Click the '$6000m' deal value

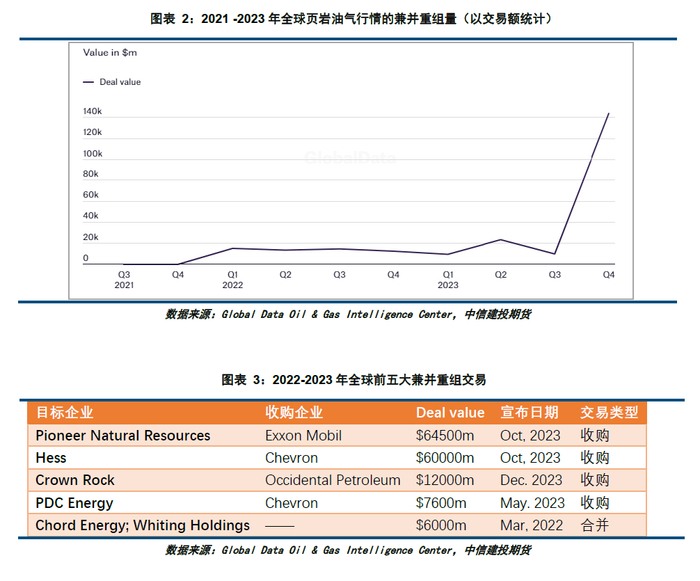(441, 525)
